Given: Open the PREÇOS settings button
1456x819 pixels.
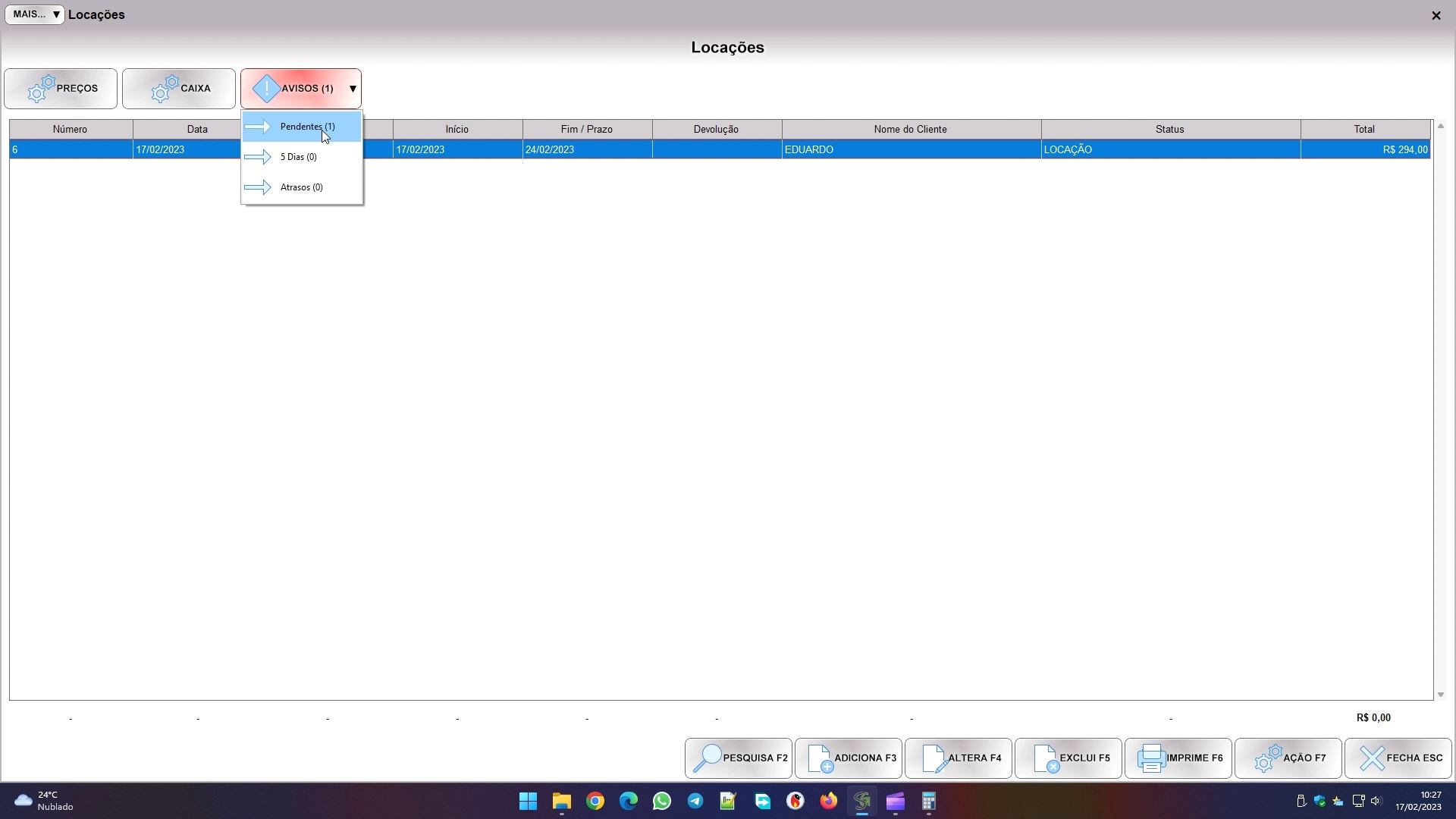Looking at the screenshot, I should pyautogui.click(x=61, y=89).
